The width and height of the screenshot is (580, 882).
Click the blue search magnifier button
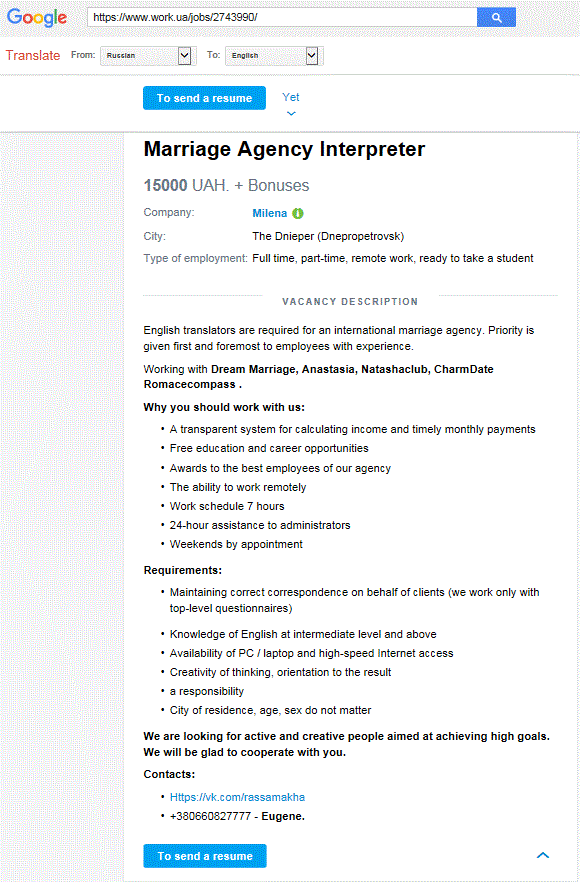click(496, 17)
